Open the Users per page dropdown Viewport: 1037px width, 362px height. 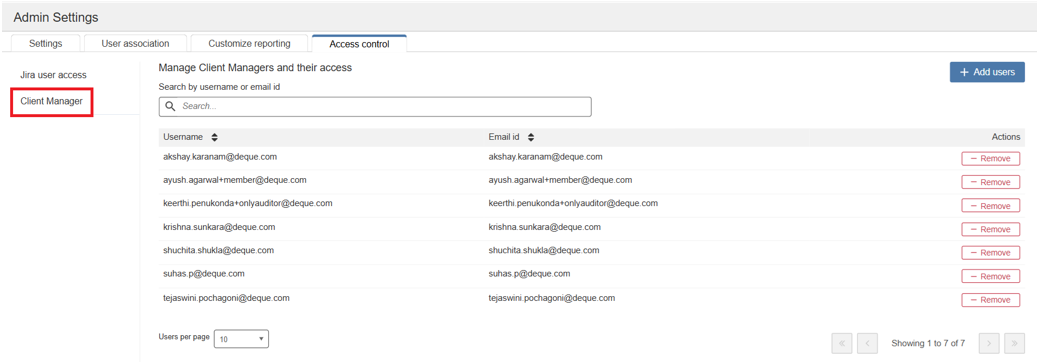(x=241, y=339)
